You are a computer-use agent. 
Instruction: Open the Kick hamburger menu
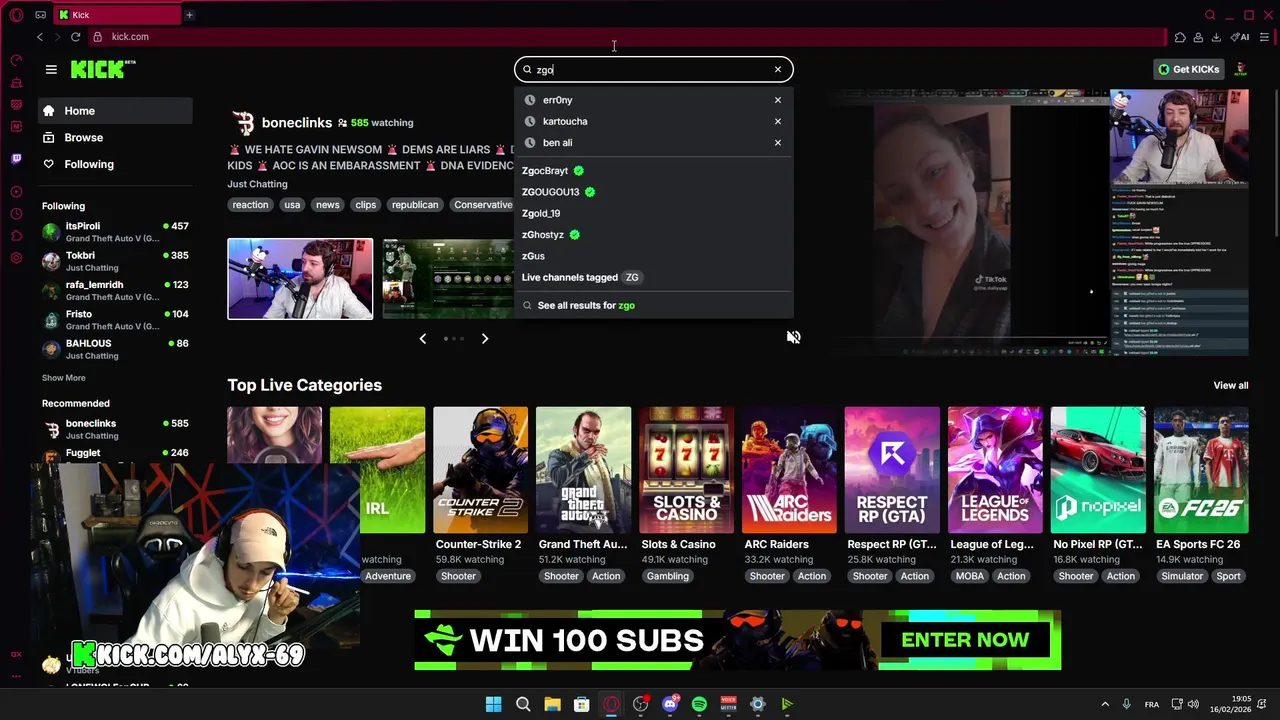click(x=51, y=69)
